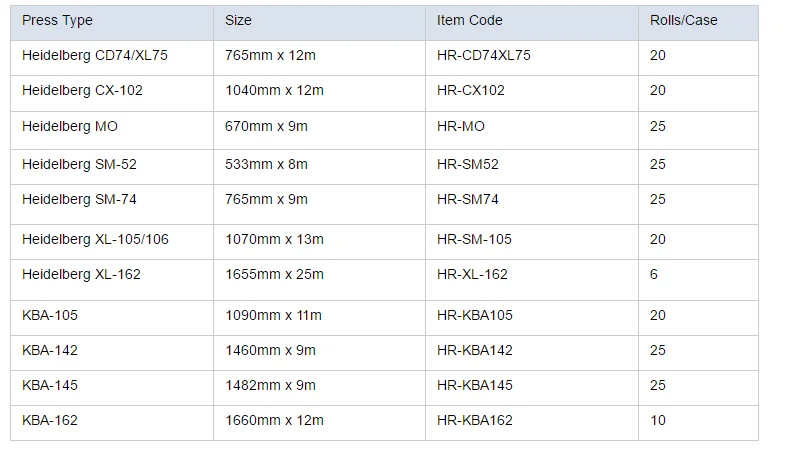
Task: Select Heidelberg XL-105/106 press type
Action: coord(95,239)
